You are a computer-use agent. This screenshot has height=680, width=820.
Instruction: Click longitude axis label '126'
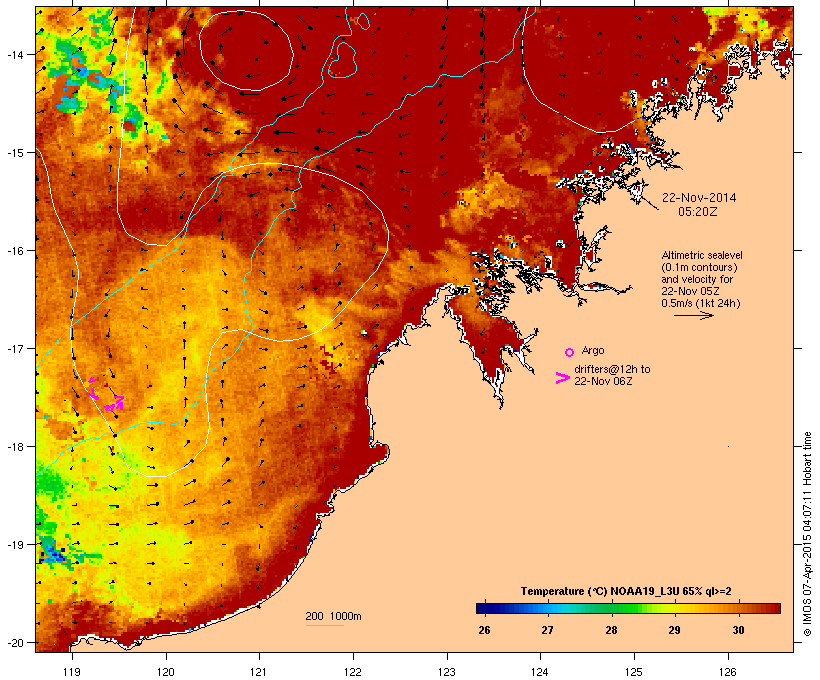coord(728,672)
